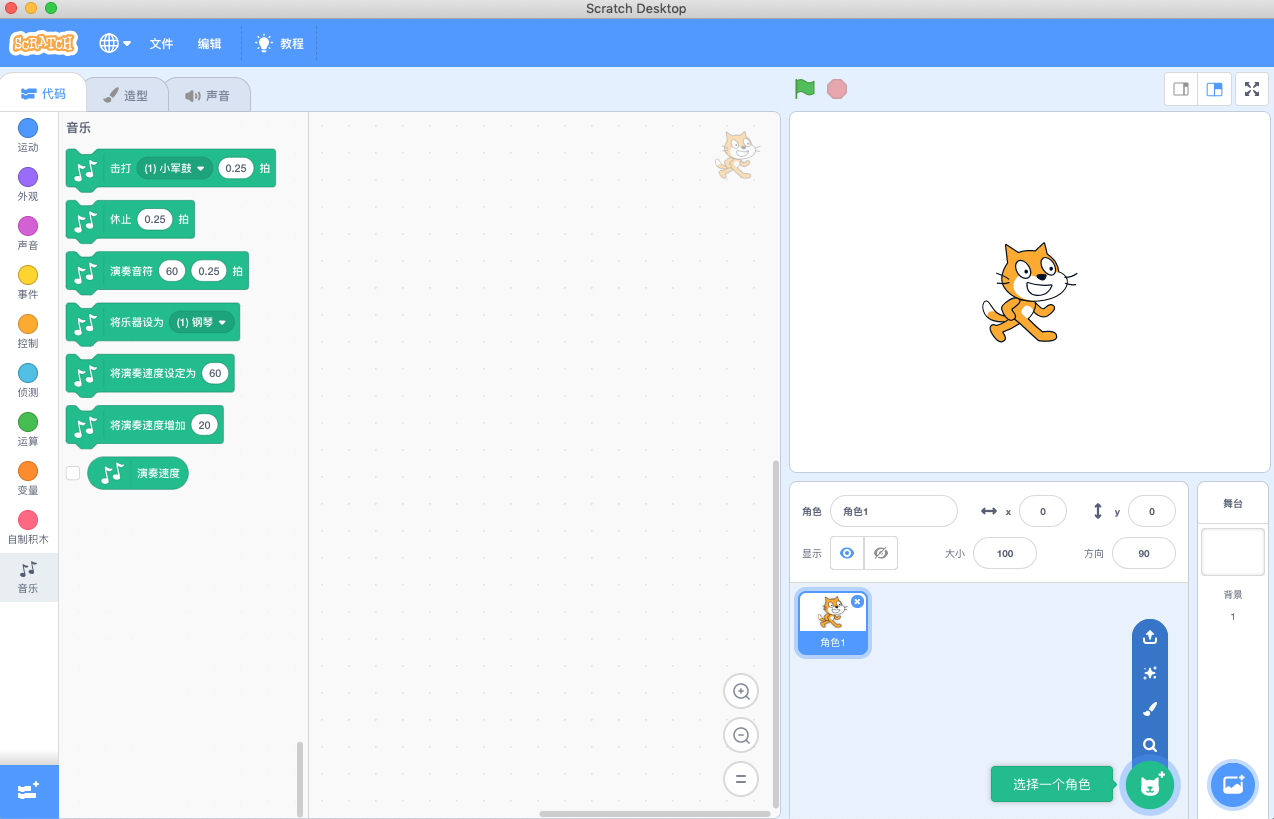Select the 运动 block category
The height and width of the screenshot is (819, 1274).
tap(28, 135)
